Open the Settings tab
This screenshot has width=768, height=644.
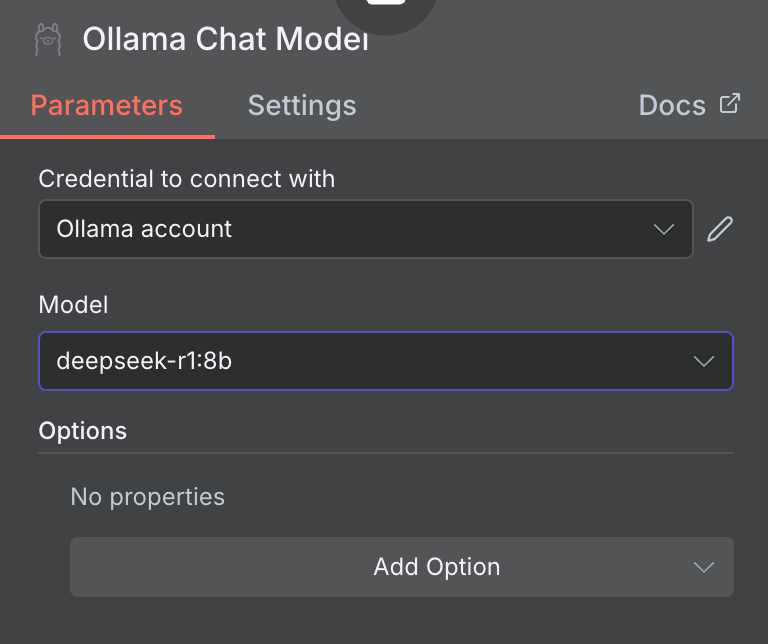tap(302, 105)
